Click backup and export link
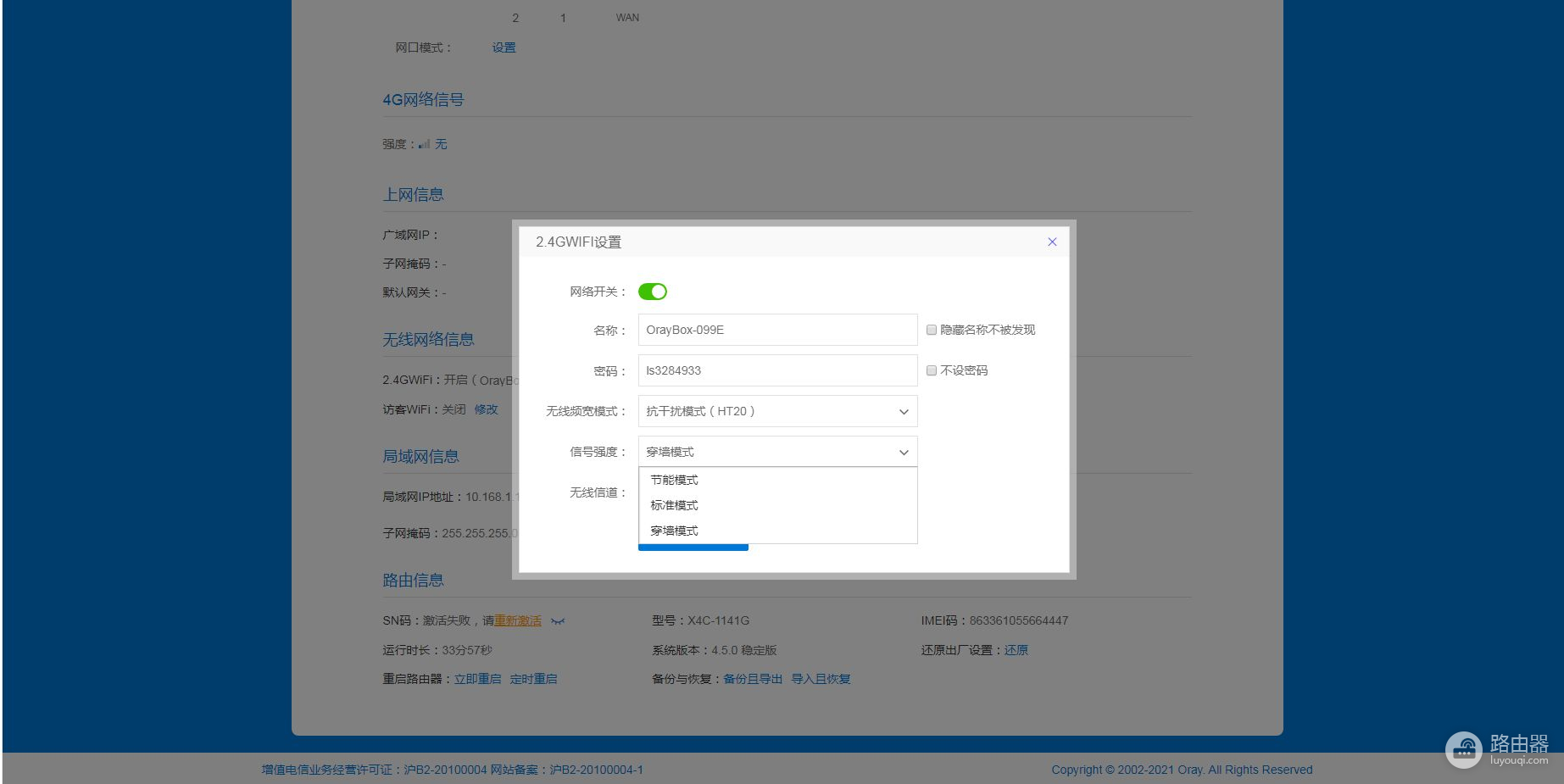 752,679
